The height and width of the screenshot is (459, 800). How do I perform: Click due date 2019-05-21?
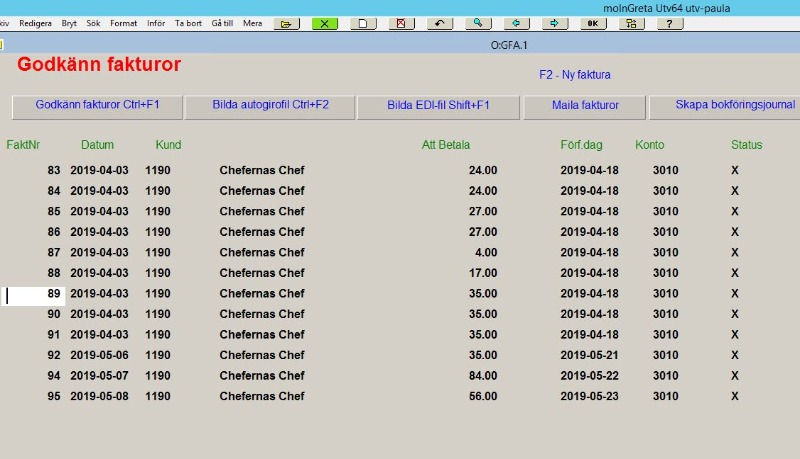pos(589,355)
